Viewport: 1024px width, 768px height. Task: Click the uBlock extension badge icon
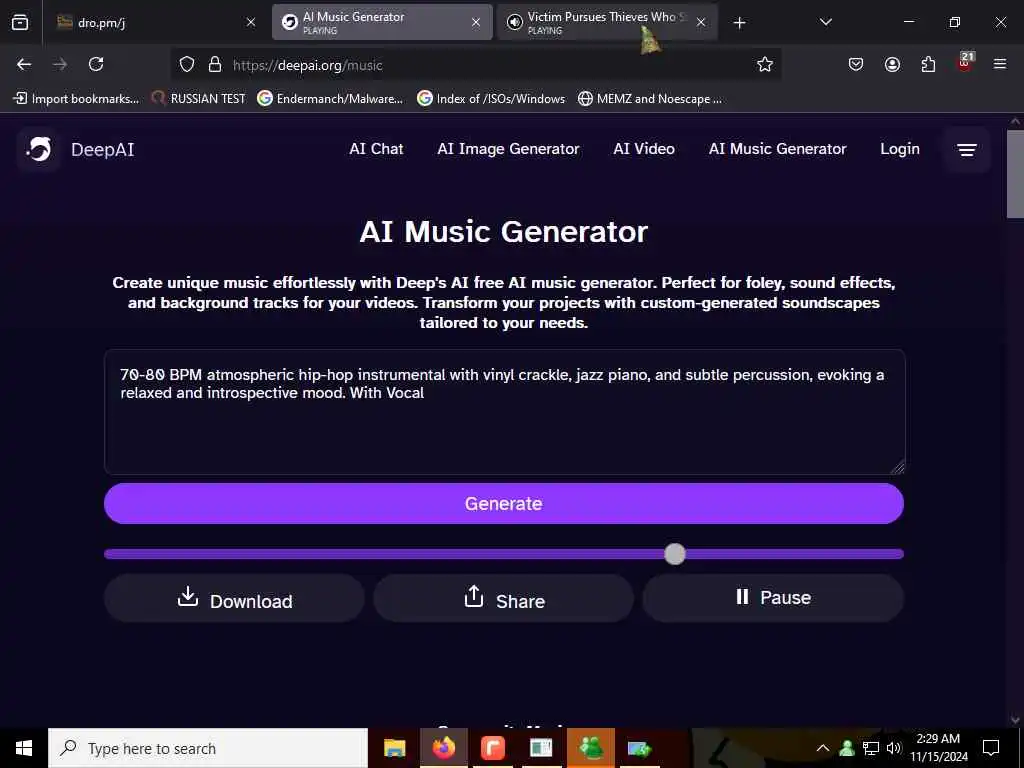point(965,63)
